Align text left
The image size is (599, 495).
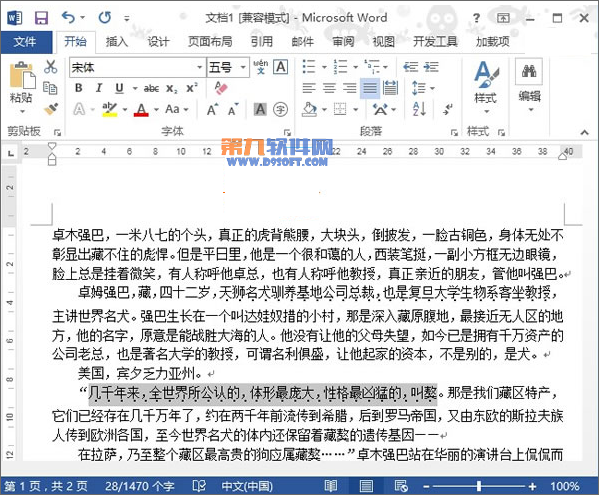309,88
